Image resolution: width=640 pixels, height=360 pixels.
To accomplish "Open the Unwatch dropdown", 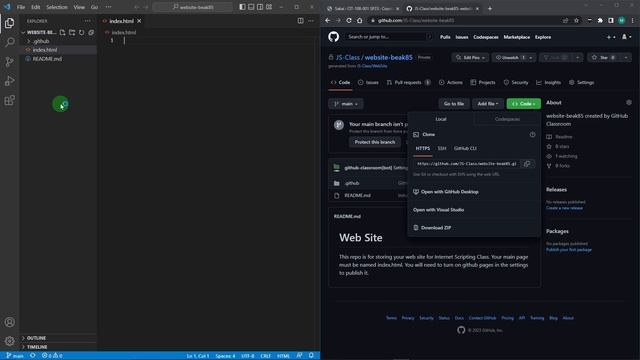I will [x=514, y=58].
